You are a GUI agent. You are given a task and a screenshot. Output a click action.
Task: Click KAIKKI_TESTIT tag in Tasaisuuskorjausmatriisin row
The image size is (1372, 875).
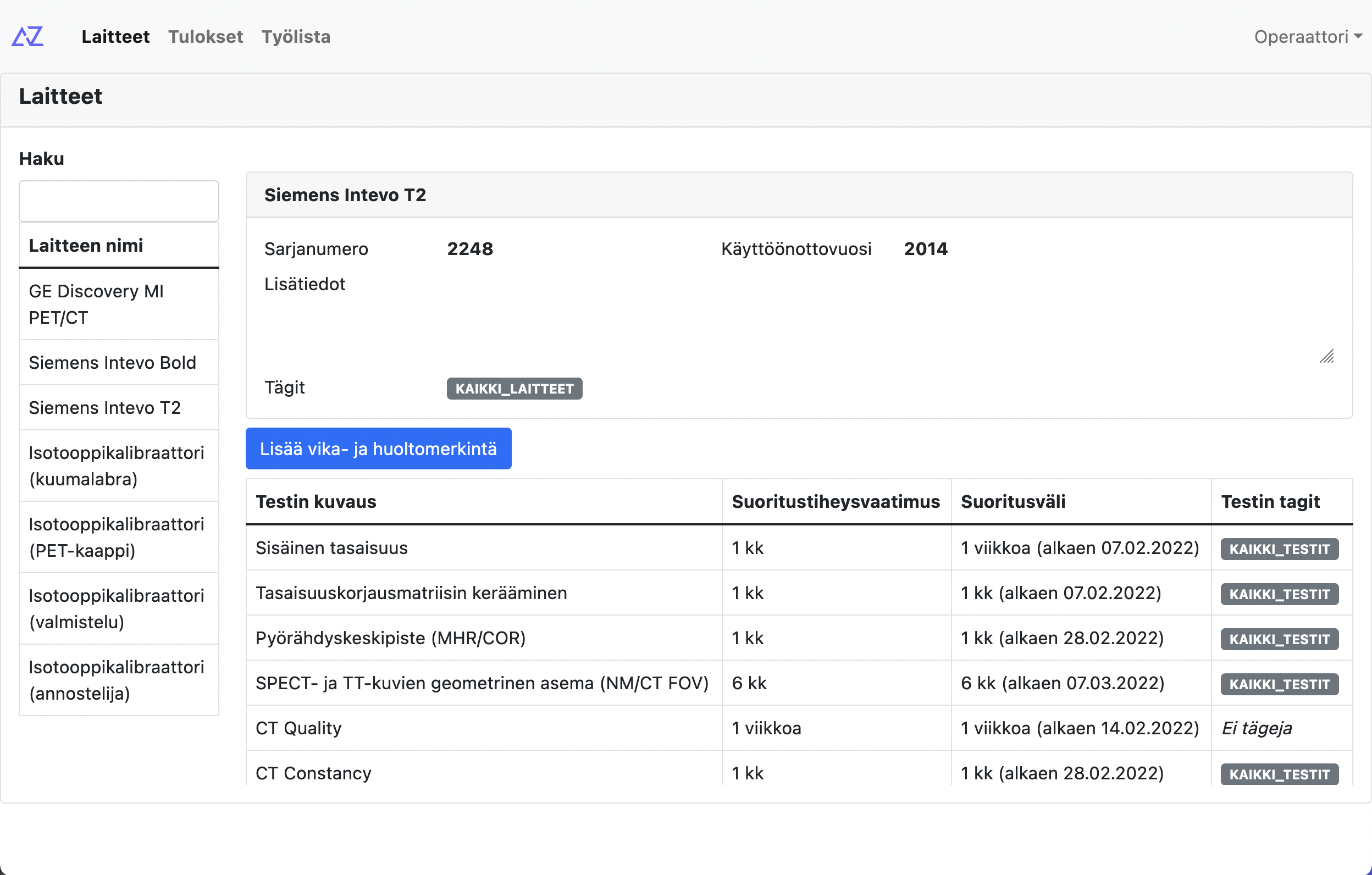click(1279, 594)
